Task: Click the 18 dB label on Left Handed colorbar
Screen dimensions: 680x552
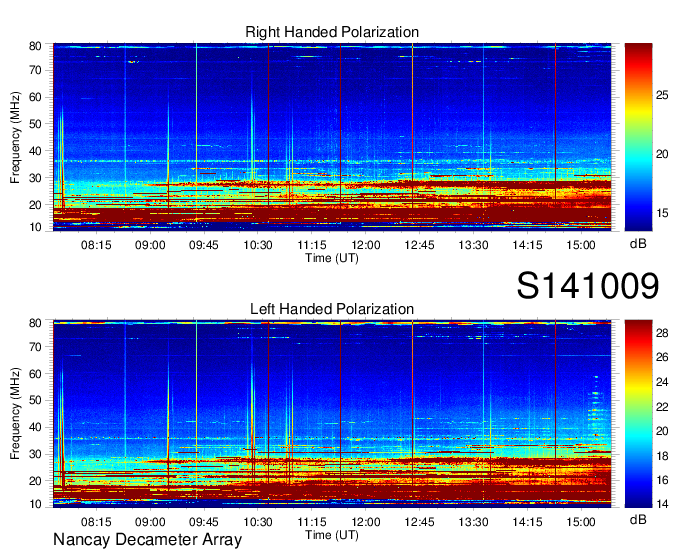Action: [662, 456]
